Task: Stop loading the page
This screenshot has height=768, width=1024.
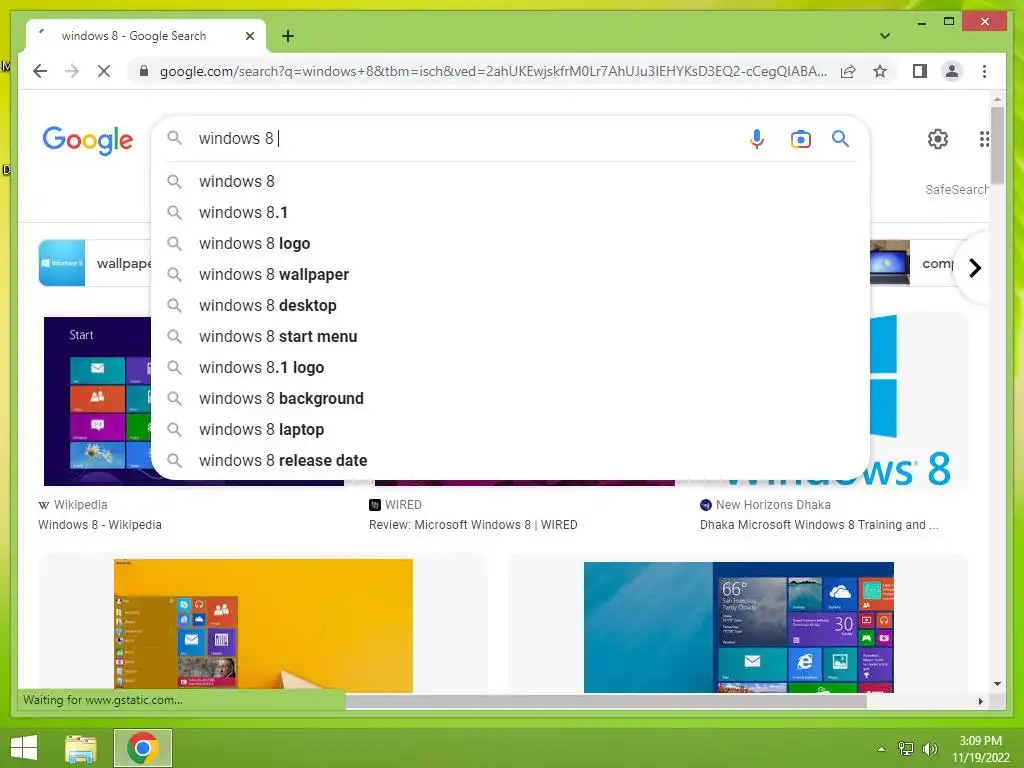Action: (104, 71)
